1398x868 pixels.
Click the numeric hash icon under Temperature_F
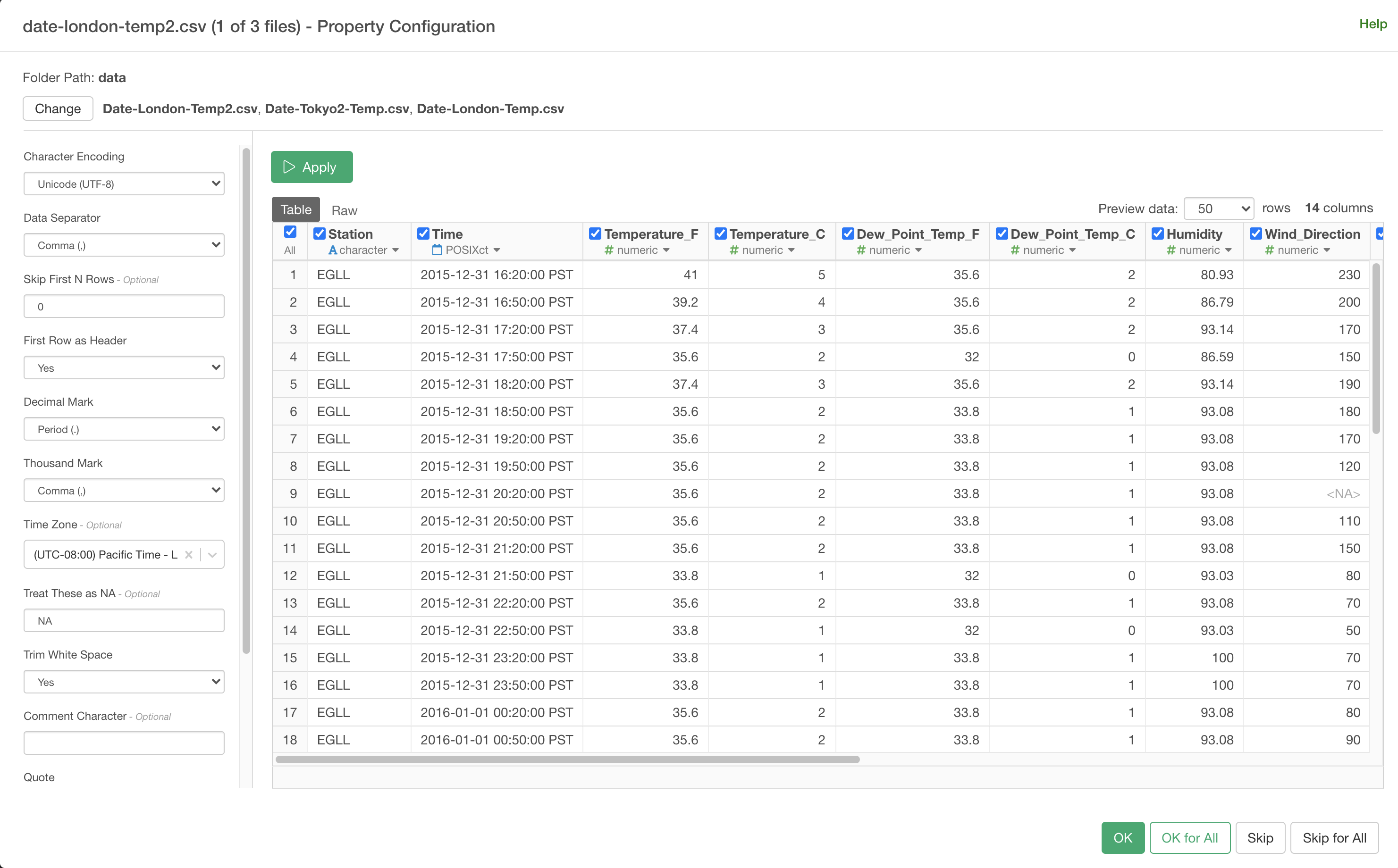pos(609,250)
